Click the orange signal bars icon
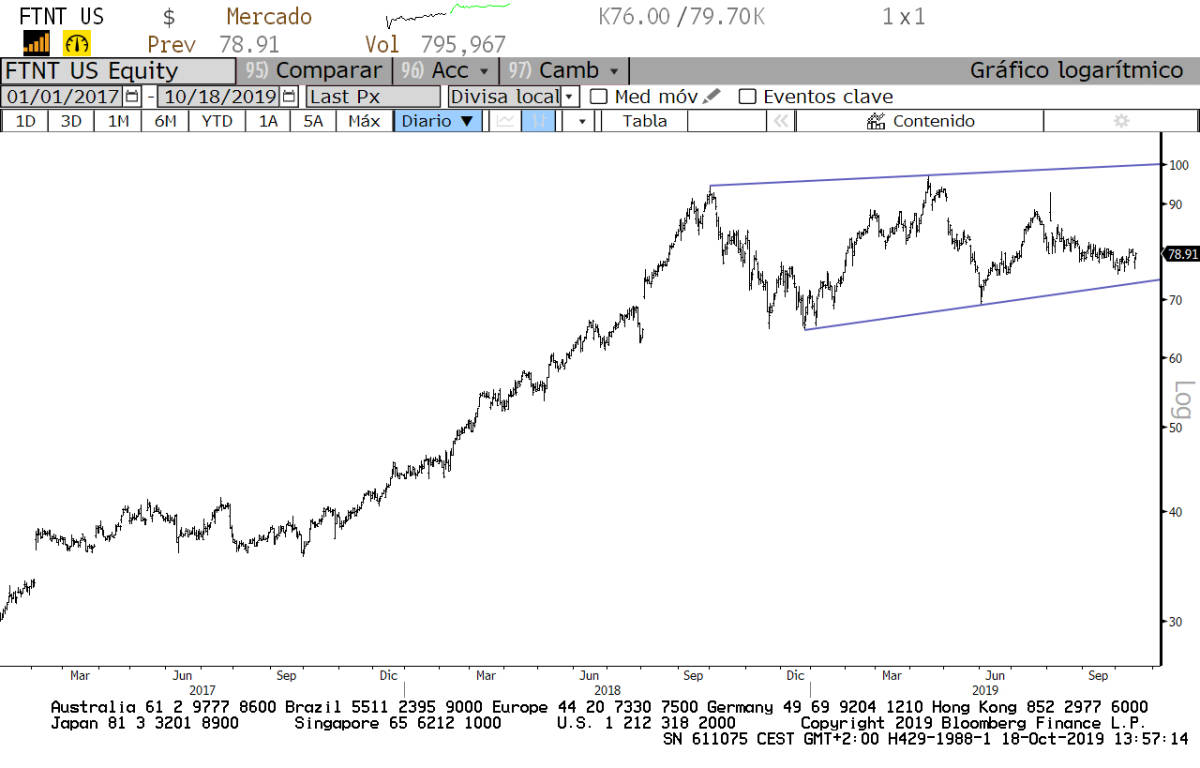The image size is (1200, 768). click(x=37, y=42)
